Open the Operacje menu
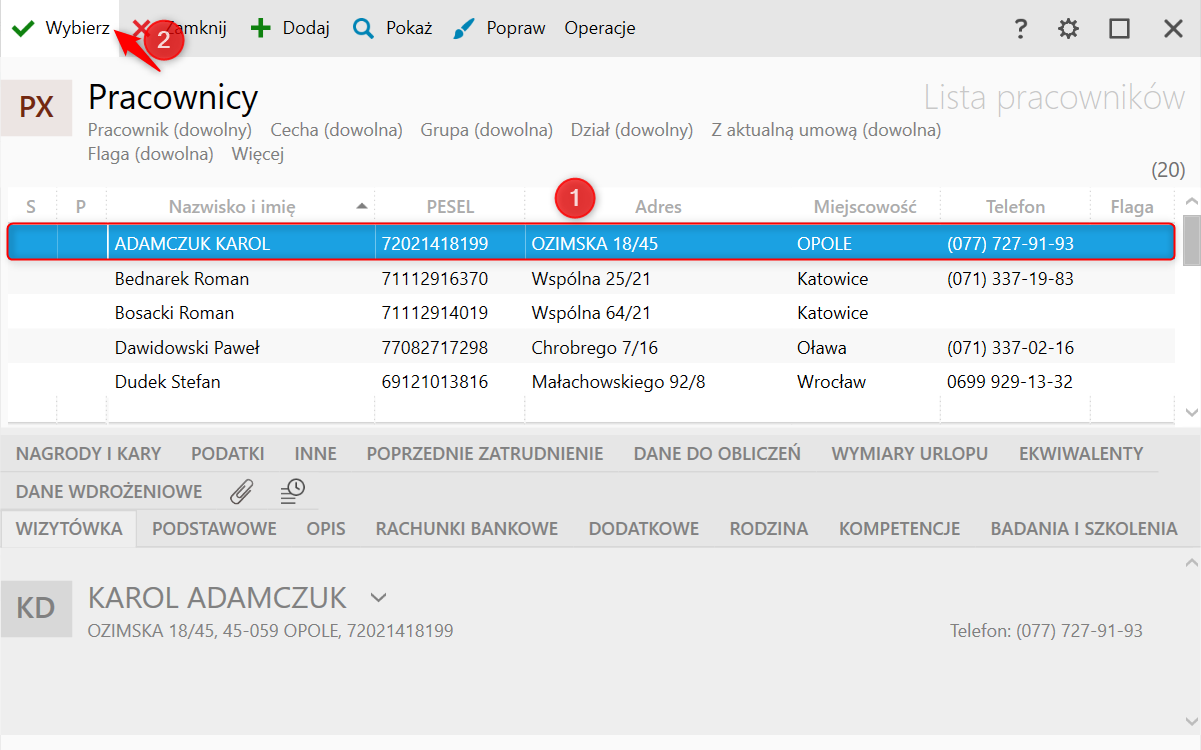The height and width of the screenshot is (750, 1201). (600, 28)
